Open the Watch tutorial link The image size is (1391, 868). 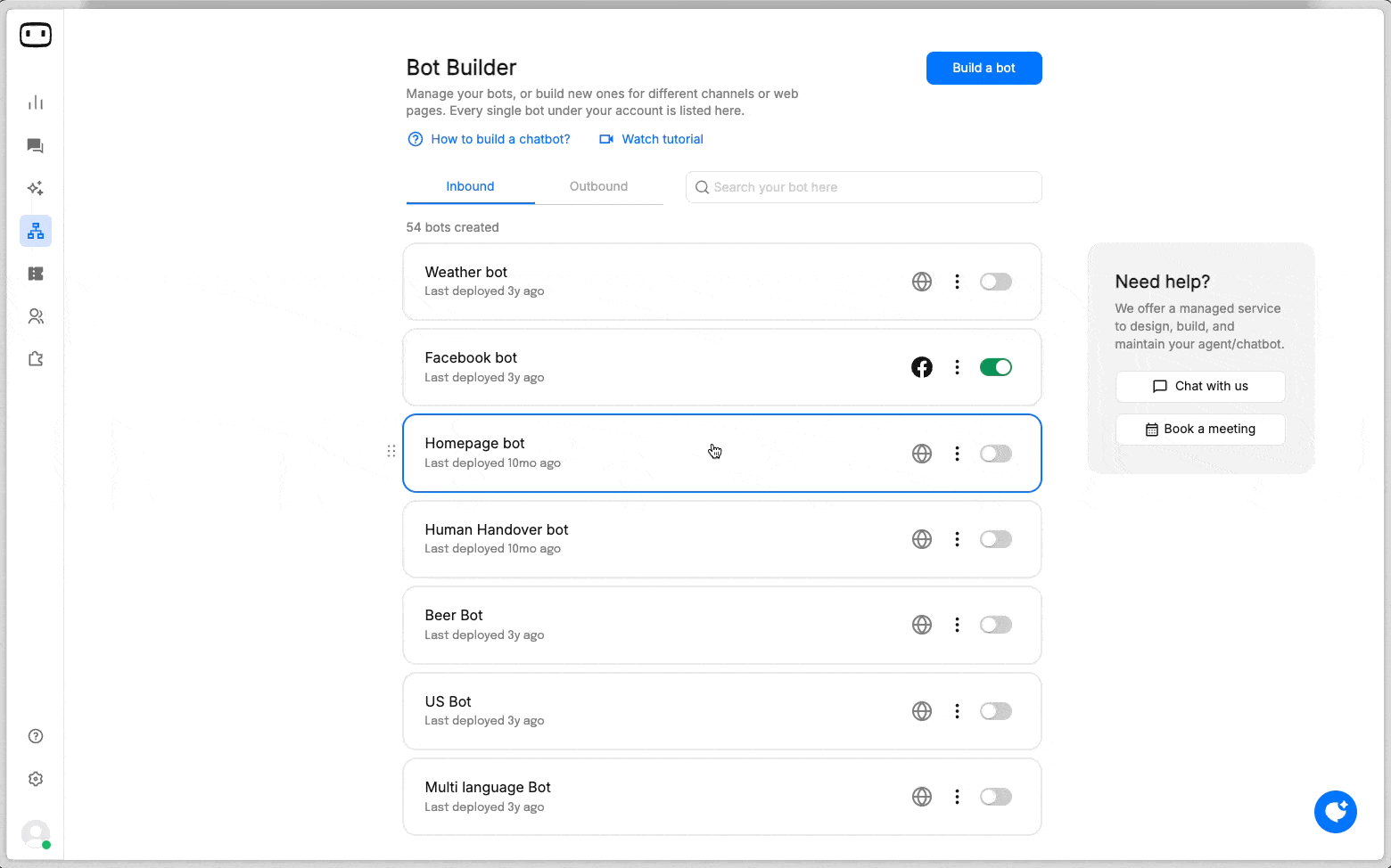point(662,139)
